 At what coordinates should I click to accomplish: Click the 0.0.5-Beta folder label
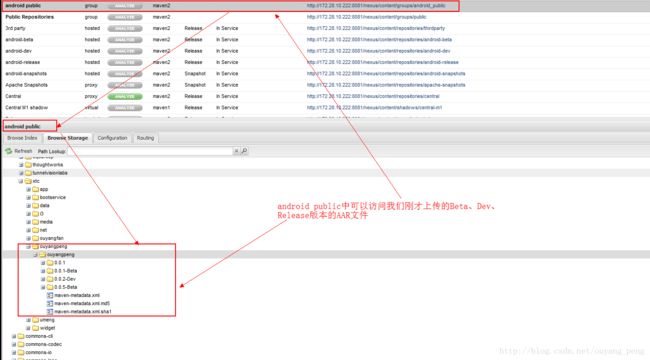tap(65, 287)
